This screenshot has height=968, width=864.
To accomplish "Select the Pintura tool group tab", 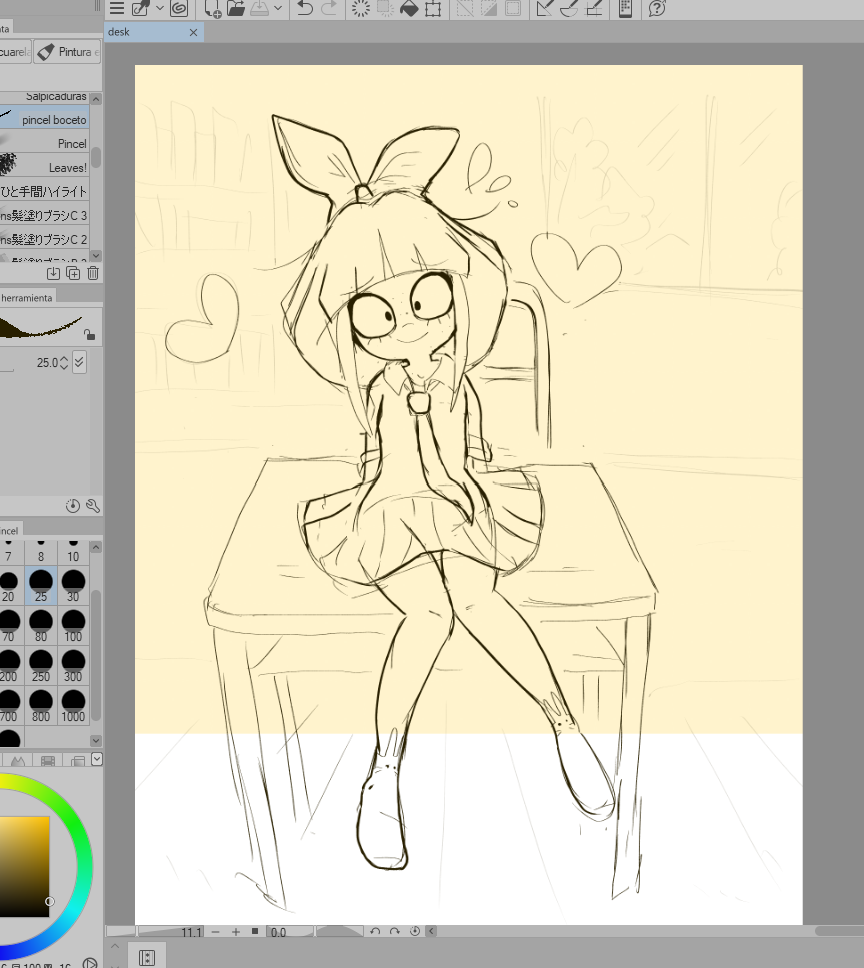I will coord(67,51).
